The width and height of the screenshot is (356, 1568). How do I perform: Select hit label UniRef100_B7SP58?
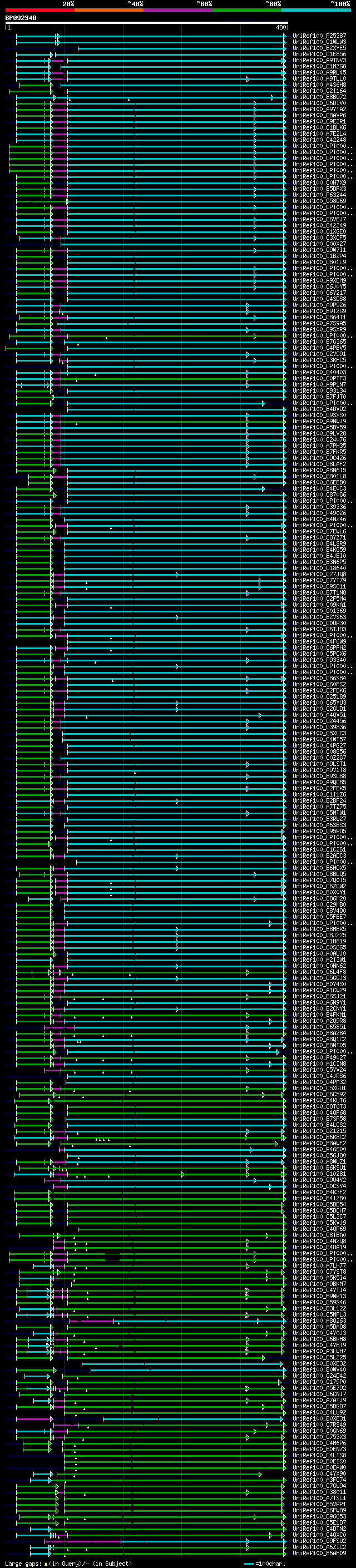tap(319, 1119)
